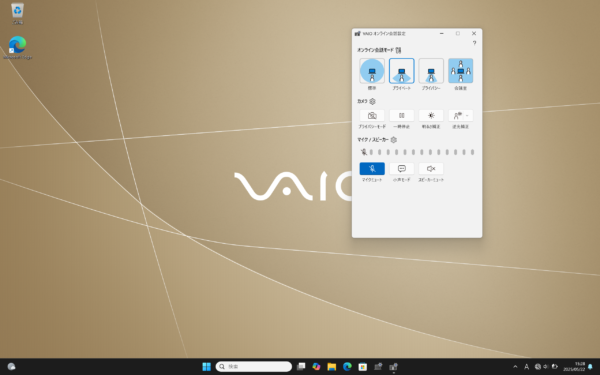Launch Copilot from the taskbar

[316, 367]
